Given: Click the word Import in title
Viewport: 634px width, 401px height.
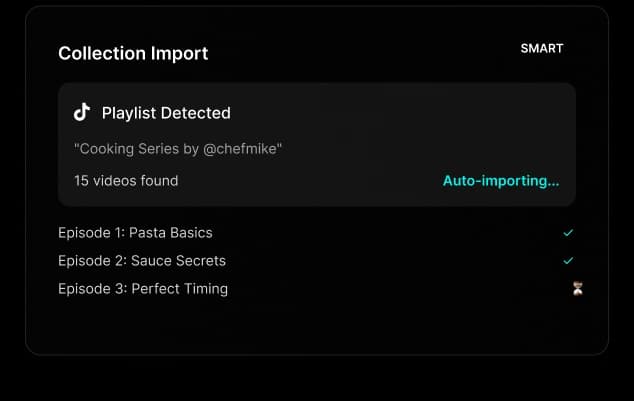Looking at the screenshot, I should 180,53.
